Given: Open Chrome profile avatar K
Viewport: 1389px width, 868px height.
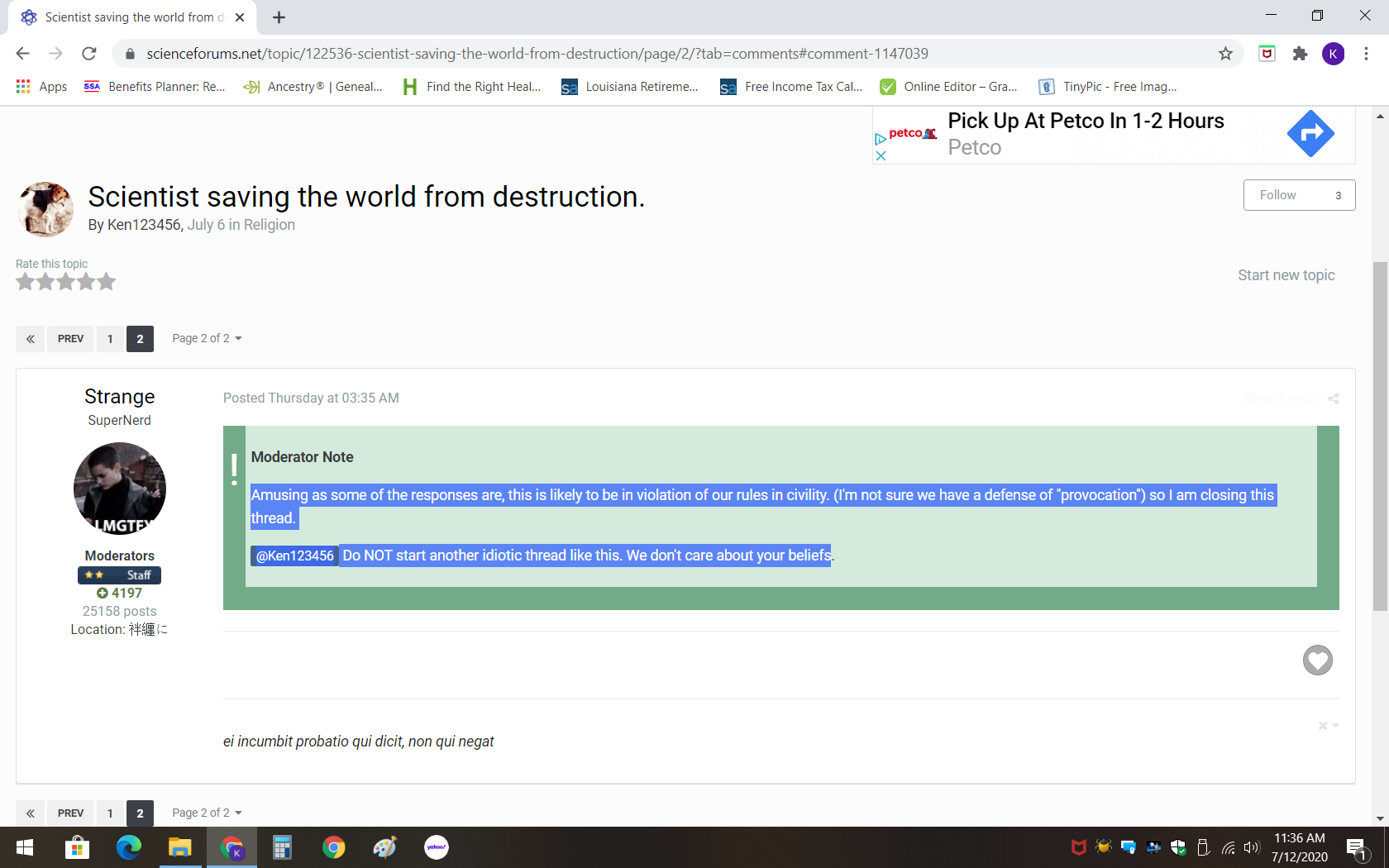Looking at the screenshot, I should point(1333,54).
